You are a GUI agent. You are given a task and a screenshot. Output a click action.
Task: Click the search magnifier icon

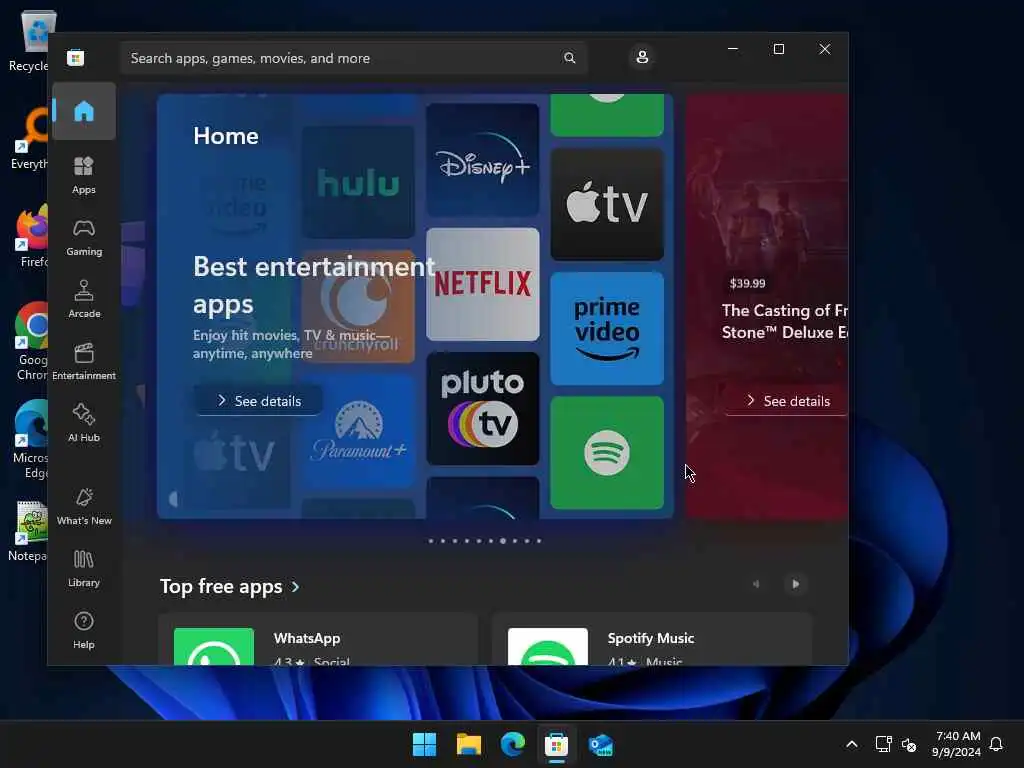click(569, 57)
